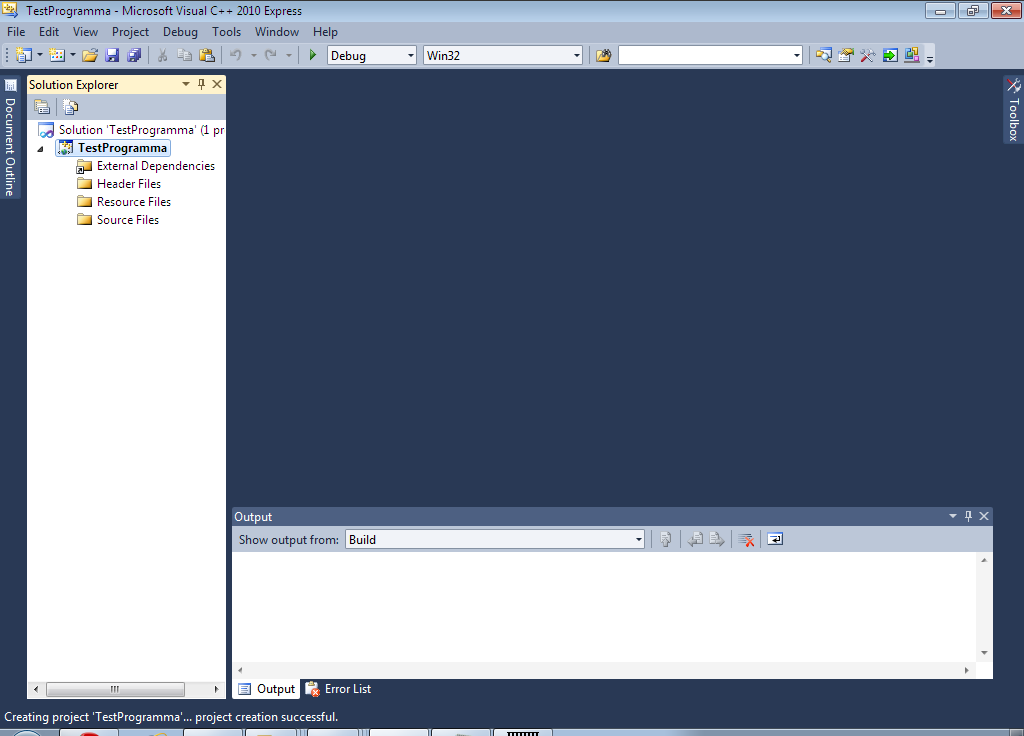Open Solution Explorer via toolbar icon

click(x=824, y=56)
